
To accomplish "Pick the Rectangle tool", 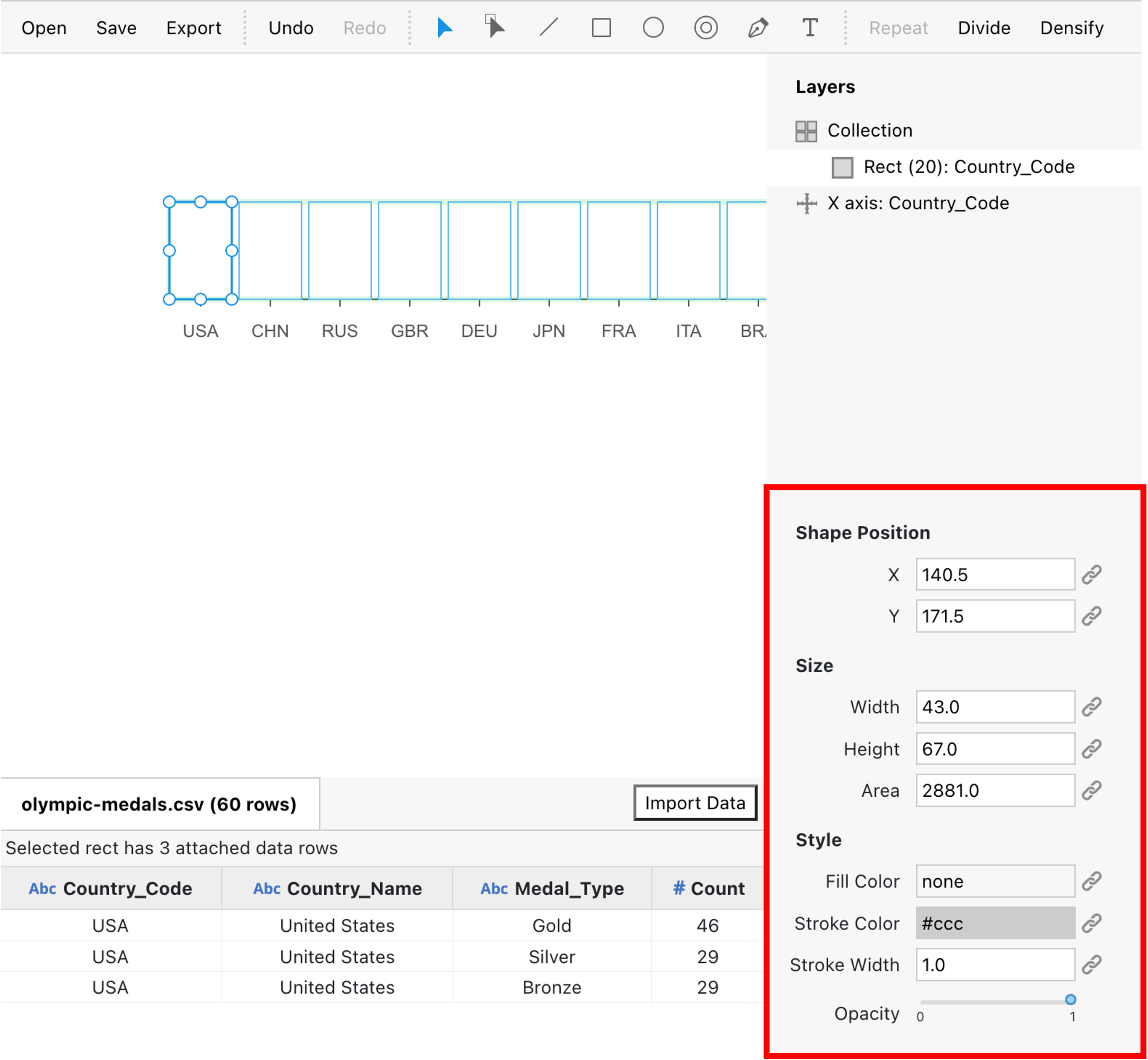I will tap(601, 28).
